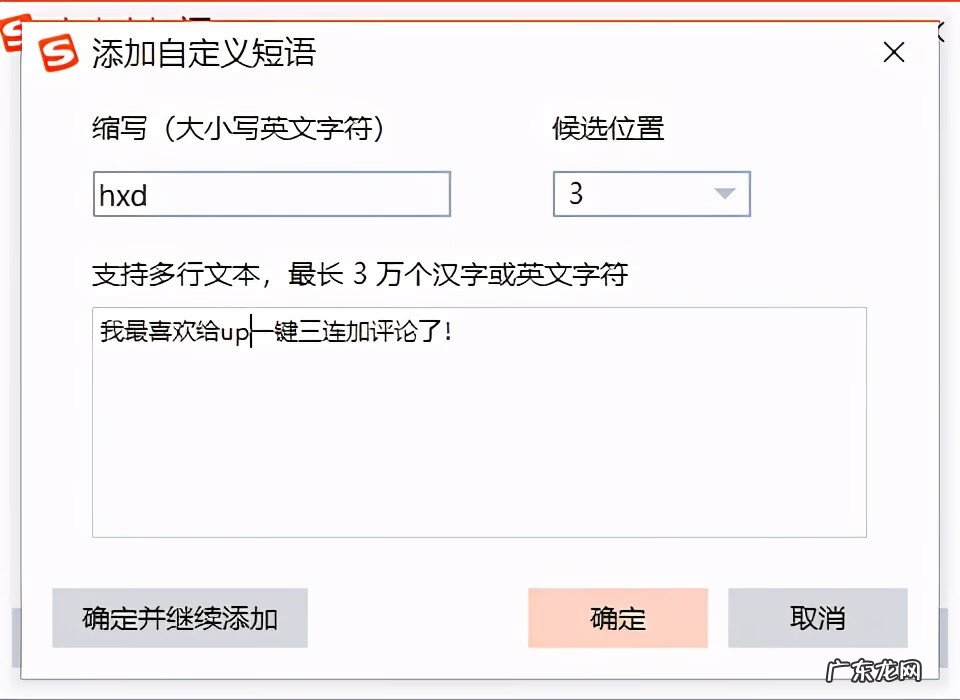
Task: Click the 确定 confirm button
Action: pos(617,619)
